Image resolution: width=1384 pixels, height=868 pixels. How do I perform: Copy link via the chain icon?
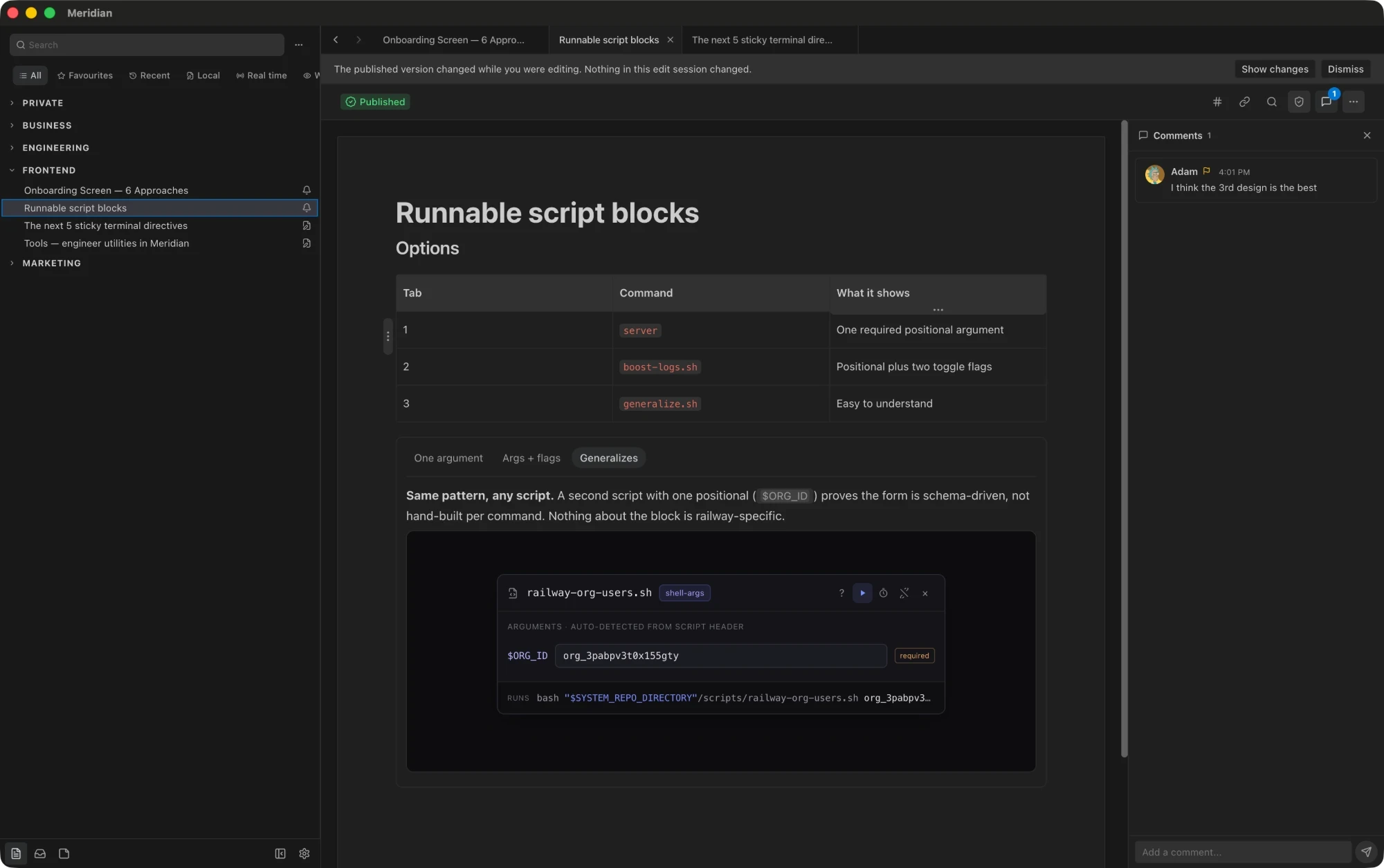tap(1244, 102)
